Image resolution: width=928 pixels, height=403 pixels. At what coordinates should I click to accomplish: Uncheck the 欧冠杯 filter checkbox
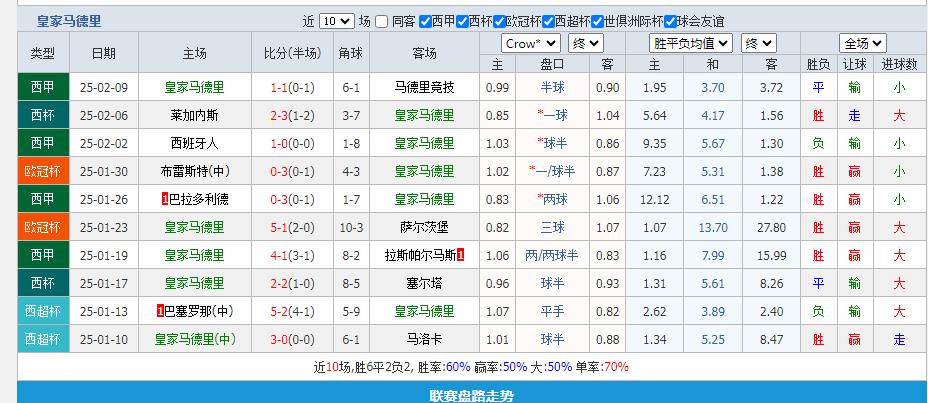(x=499, y=22)
